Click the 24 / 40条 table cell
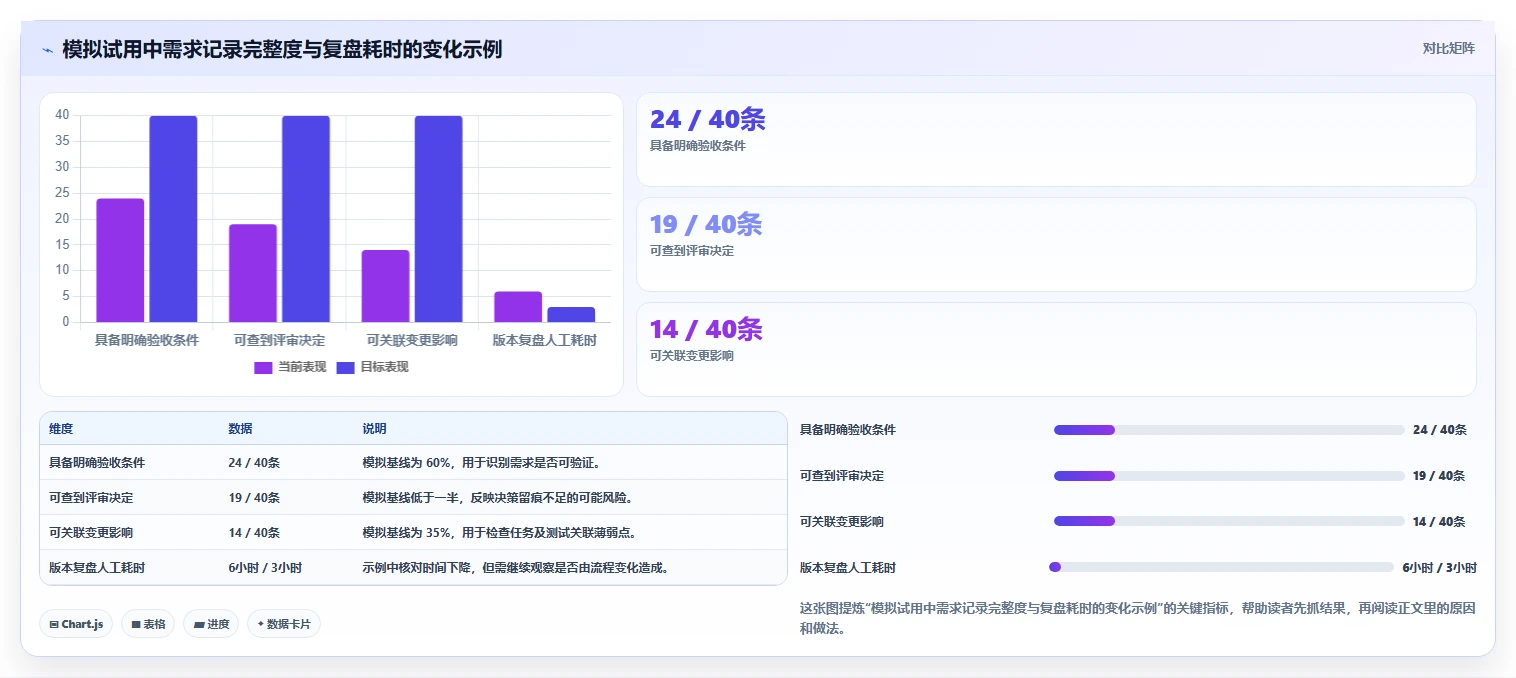The image size is (1516, 678). [x=254, y=463]
